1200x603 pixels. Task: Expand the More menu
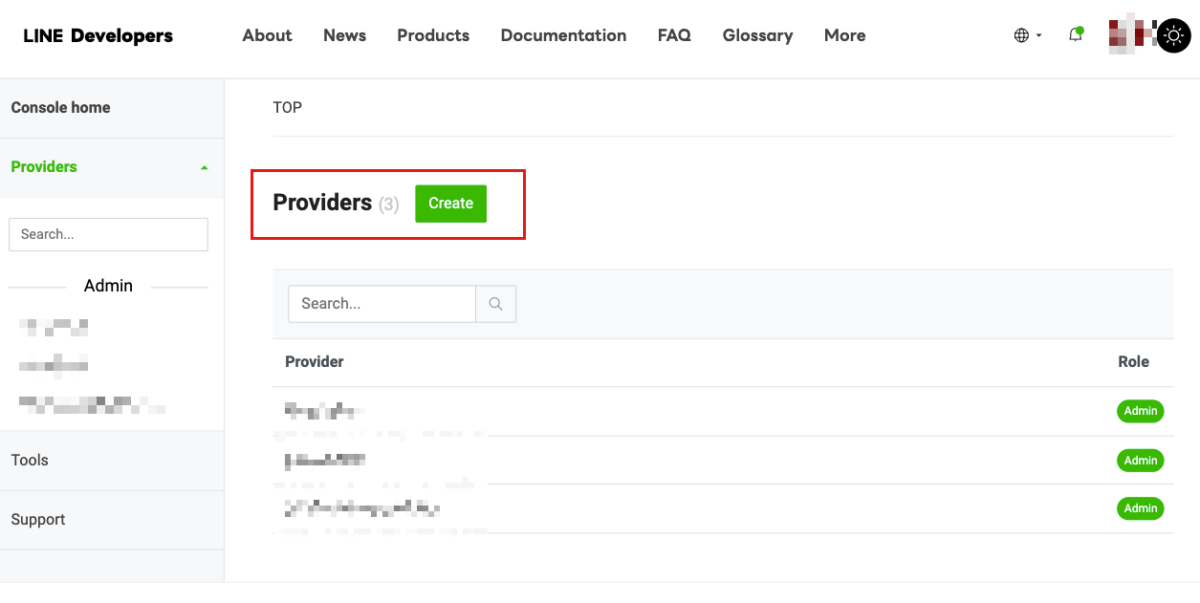(844, 35)
